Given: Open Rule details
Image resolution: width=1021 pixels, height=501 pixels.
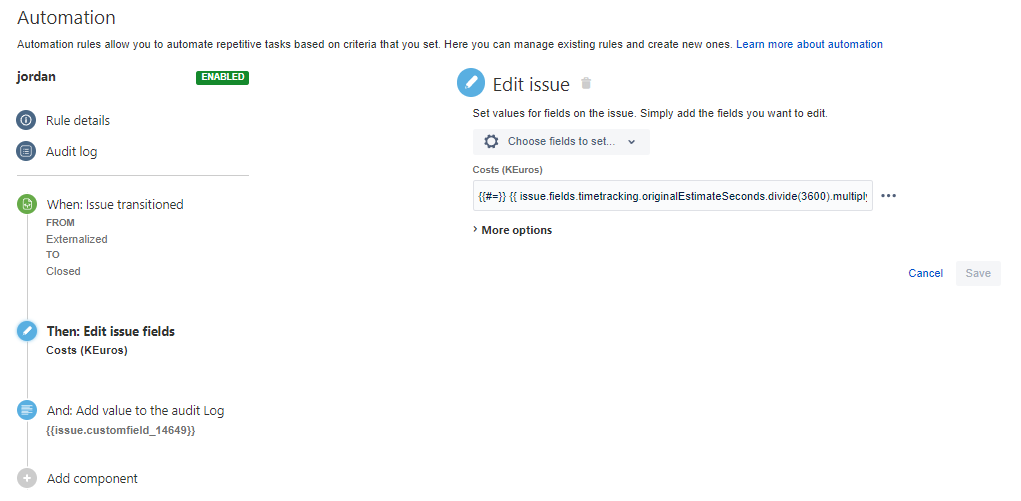Looking at the screenshot, I should pos(77,121).
